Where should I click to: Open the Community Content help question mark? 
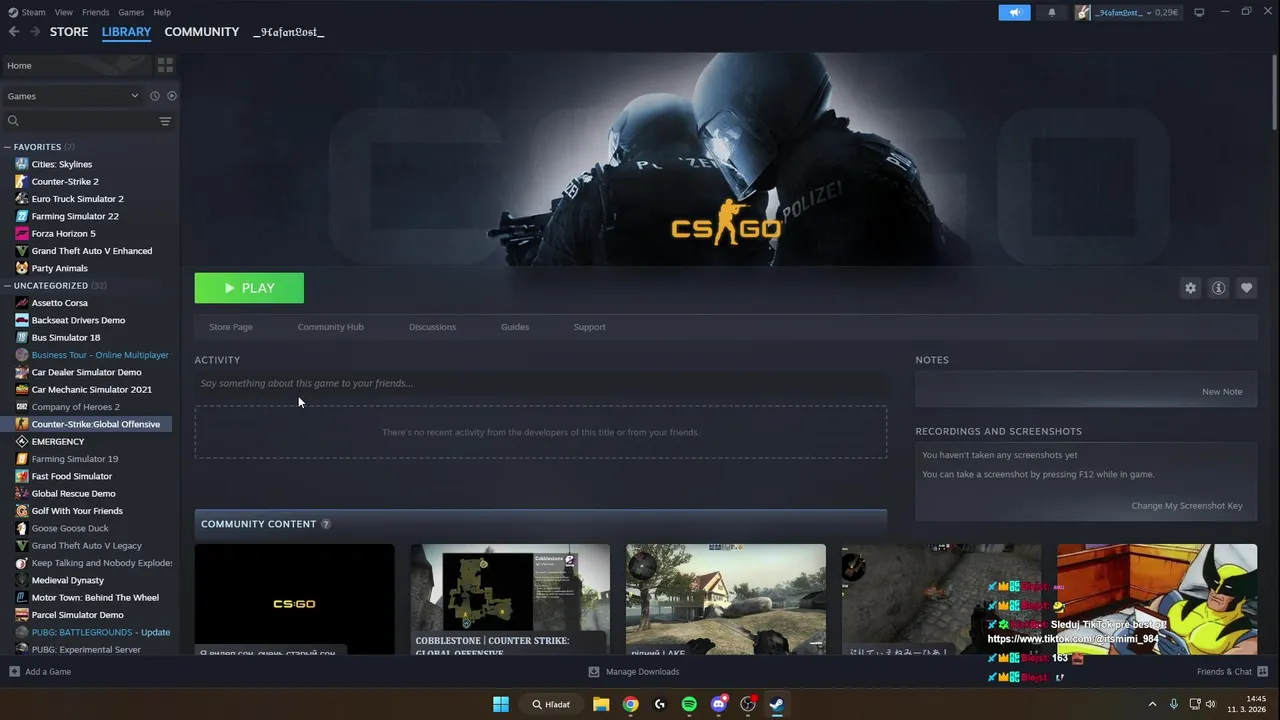coord(326,524)
